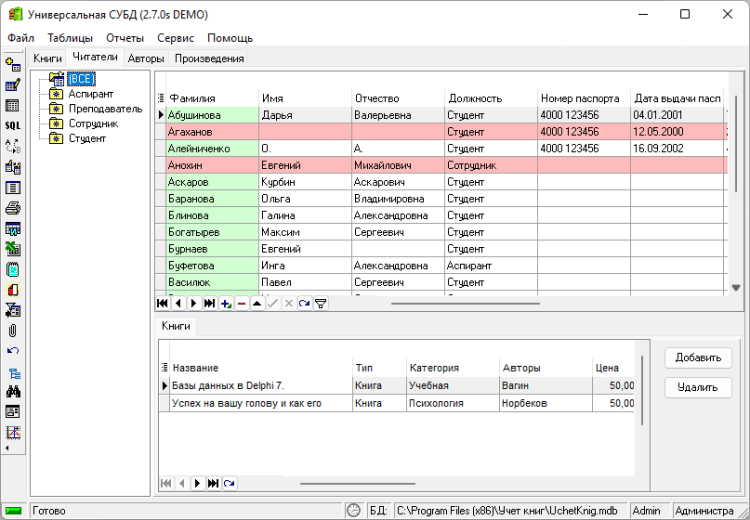Go to previous record in readers grid
Image resolution: width=750 pixels, height=520 pixels.
(178, 303)
